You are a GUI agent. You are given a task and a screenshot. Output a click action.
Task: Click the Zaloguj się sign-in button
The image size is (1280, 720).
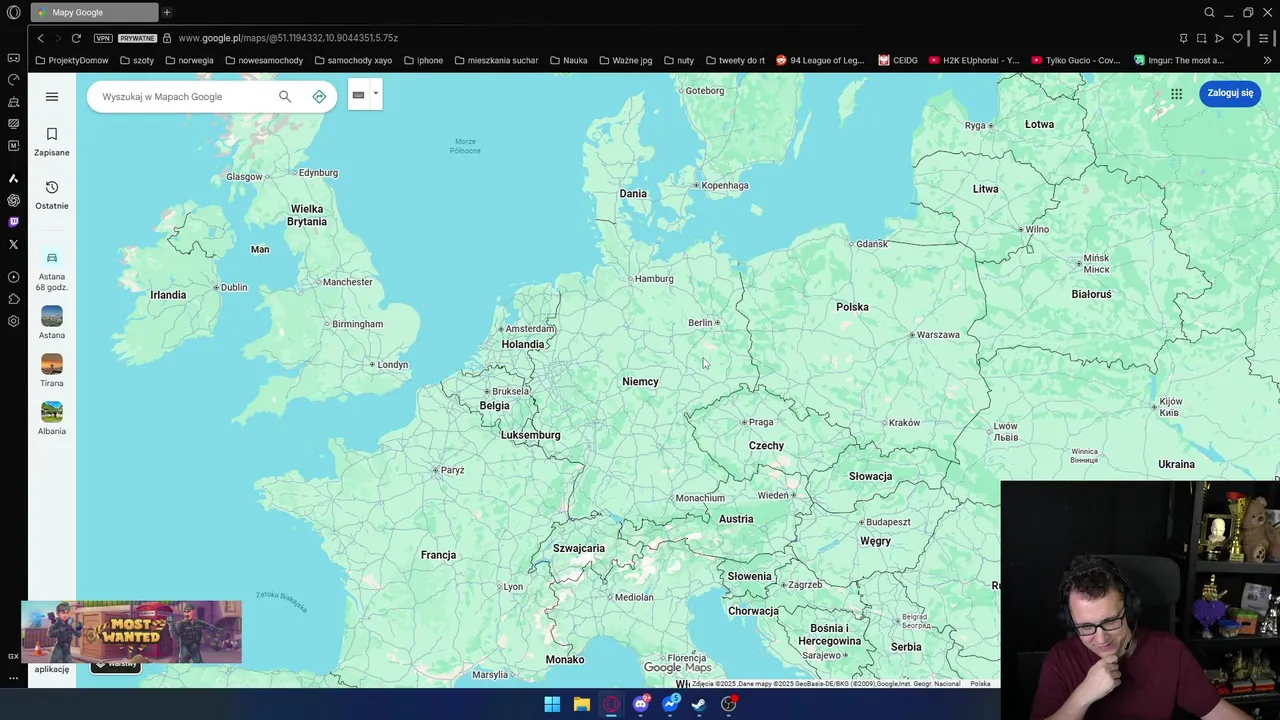coord(1230,93)
